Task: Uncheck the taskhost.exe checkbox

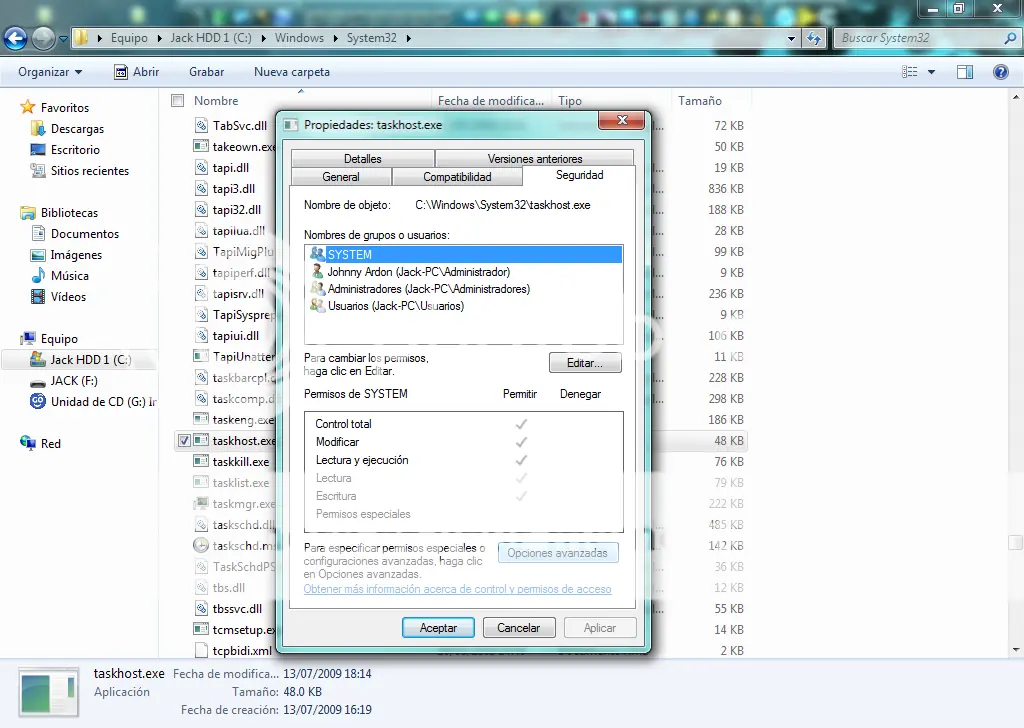Action: click(184, 441)
